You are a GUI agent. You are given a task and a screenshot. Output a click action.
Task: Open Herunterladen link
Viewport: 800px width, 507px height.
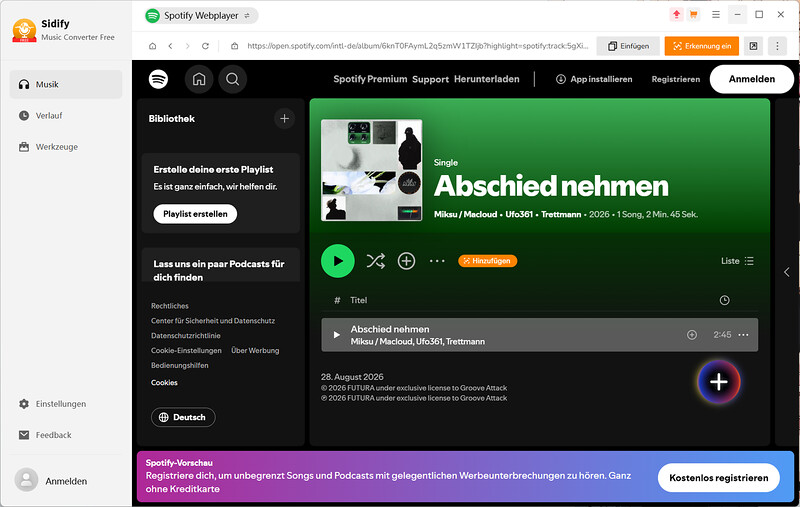coord(487,79)
